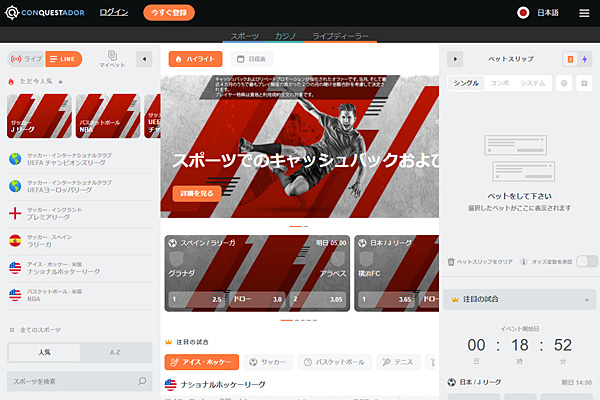Open the hamburger menu in the header
Screen dimensions: 600x400
pos(584,13)
